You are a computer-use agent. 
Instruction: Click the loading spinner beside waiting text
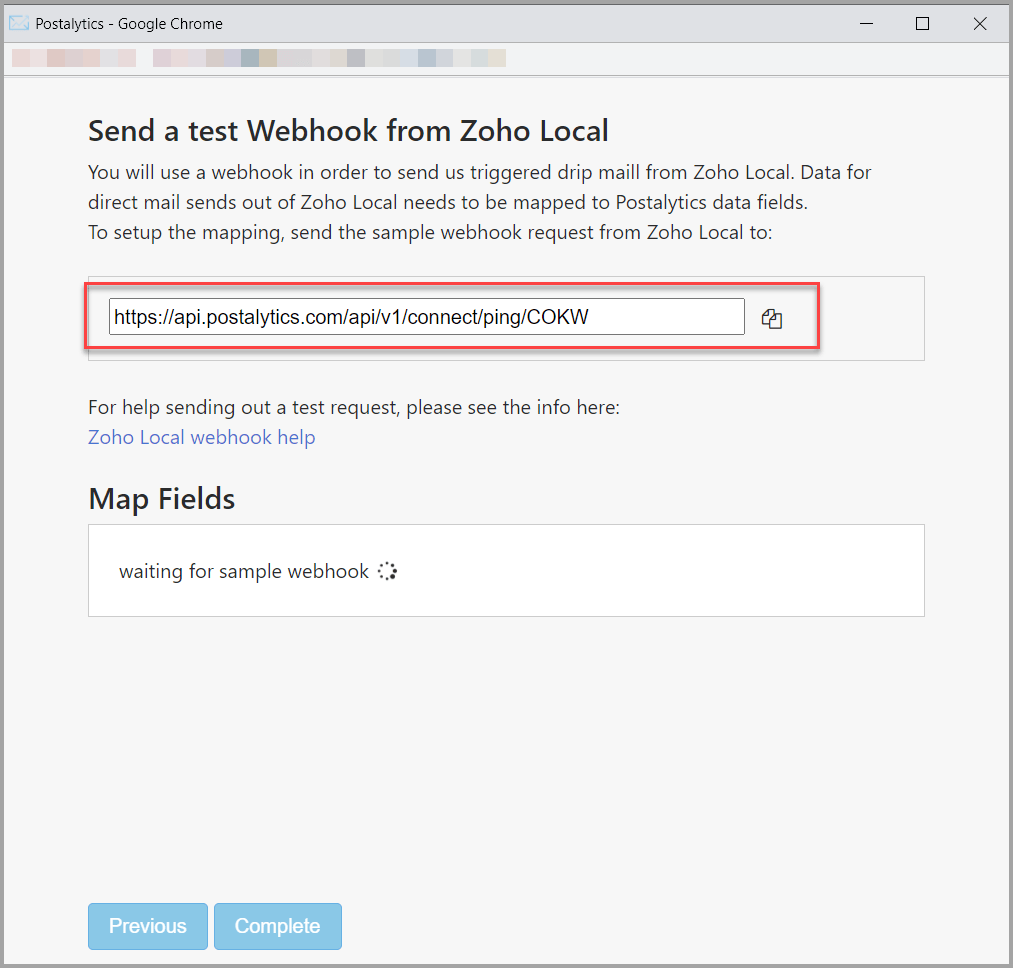tap(387, 571)
